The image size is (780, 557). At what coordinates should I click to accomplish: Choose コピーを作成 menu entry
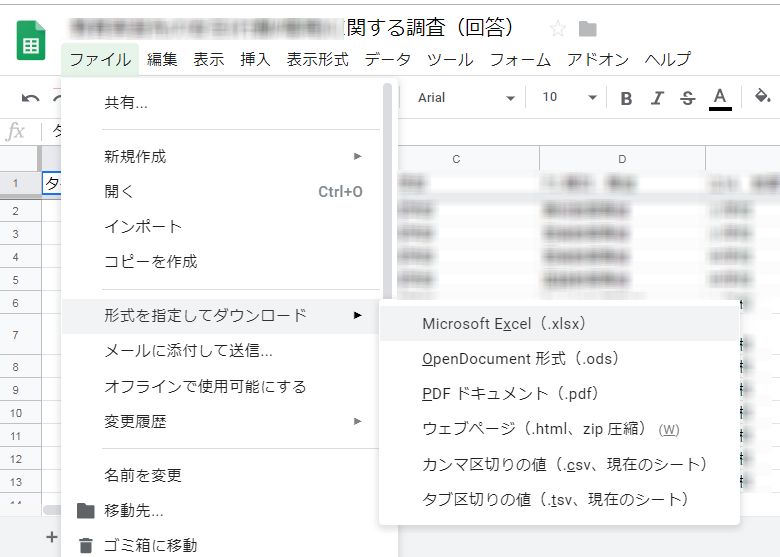[x=222, y=262]
